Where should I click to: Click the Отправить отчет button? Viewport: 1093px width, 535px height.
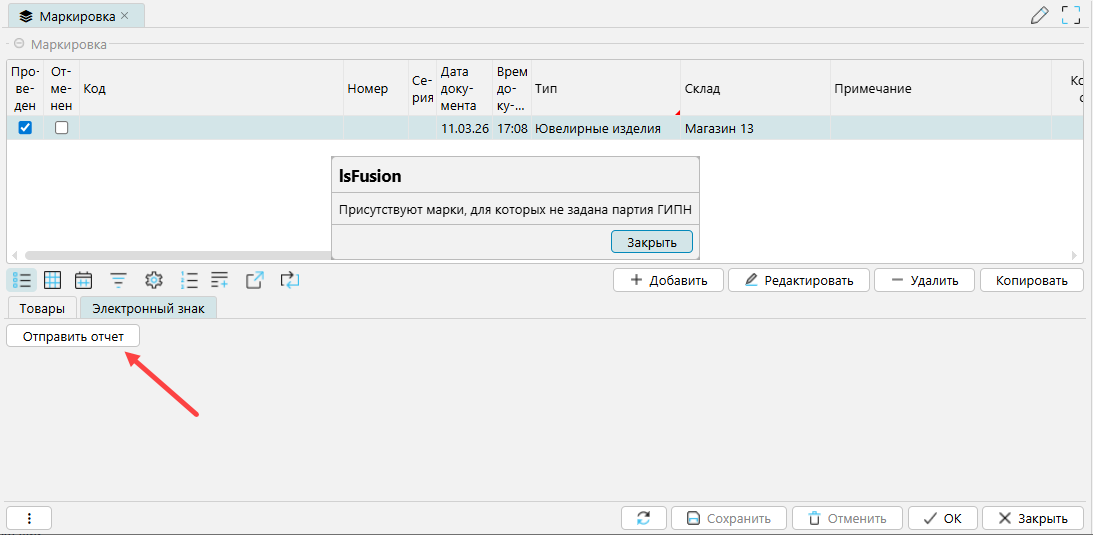(x=73, y=337)
